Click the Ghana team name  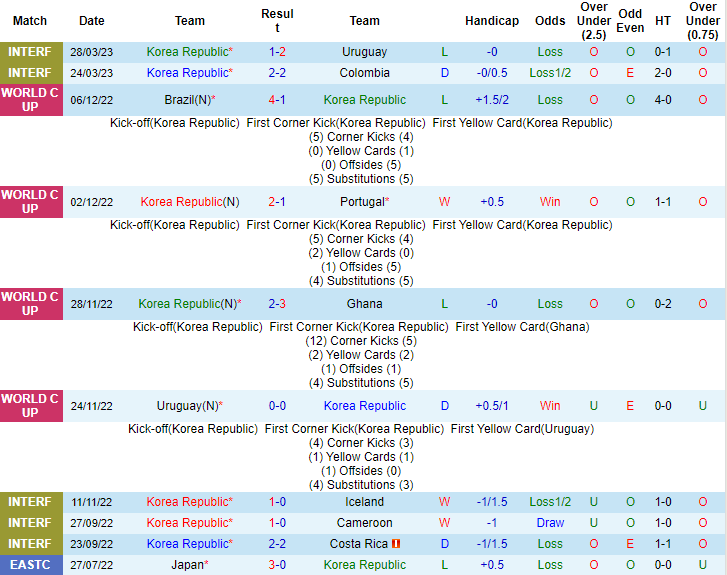click(364, 304)
